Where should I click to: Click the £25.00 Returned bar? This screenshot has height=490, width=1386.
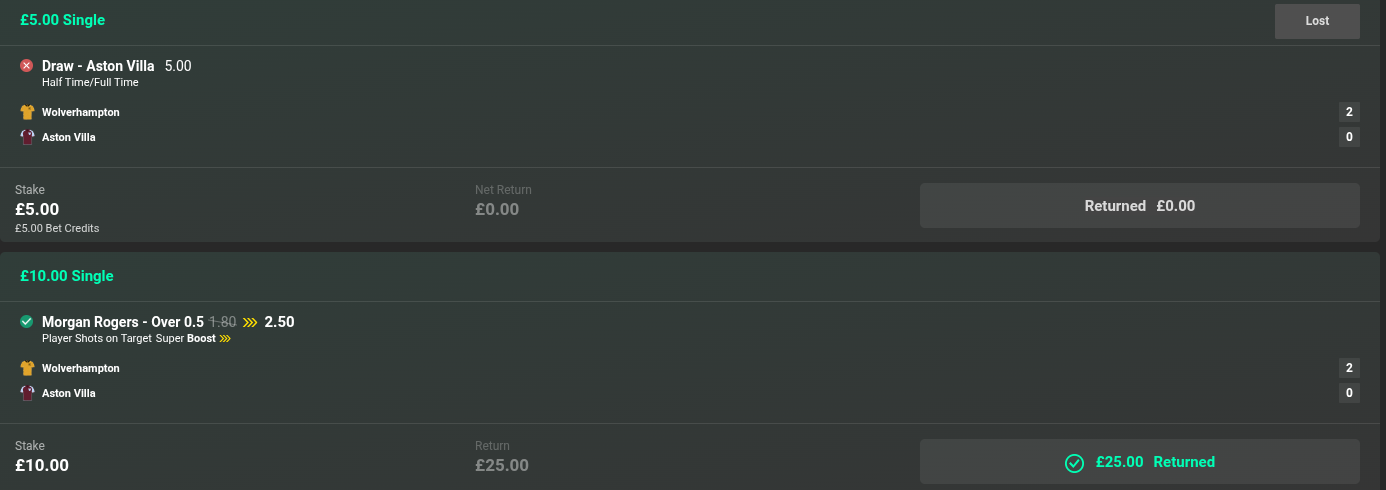(1139, 462)
